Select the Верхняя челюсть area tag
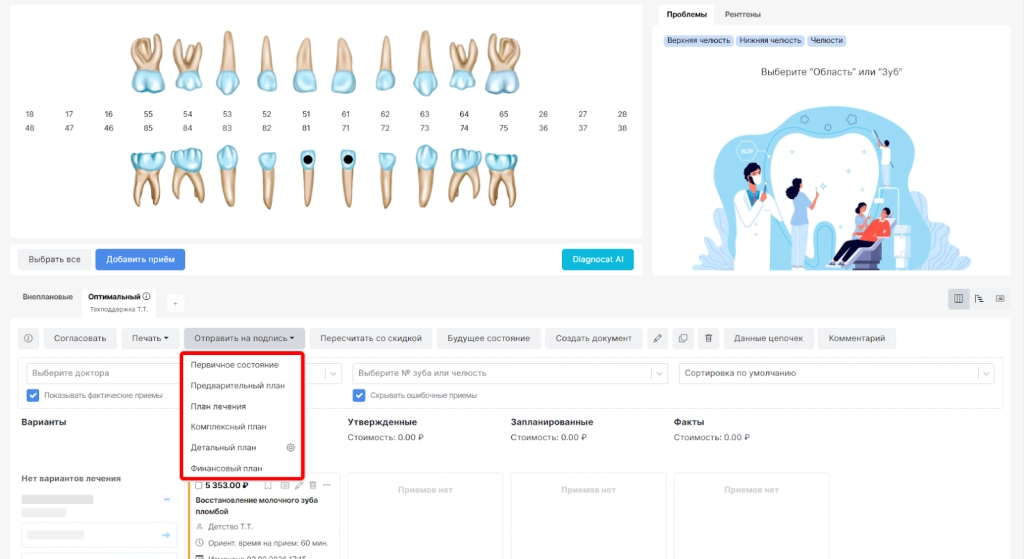The width and height of the screenshot is (1024, 559). tap(698, 41)
